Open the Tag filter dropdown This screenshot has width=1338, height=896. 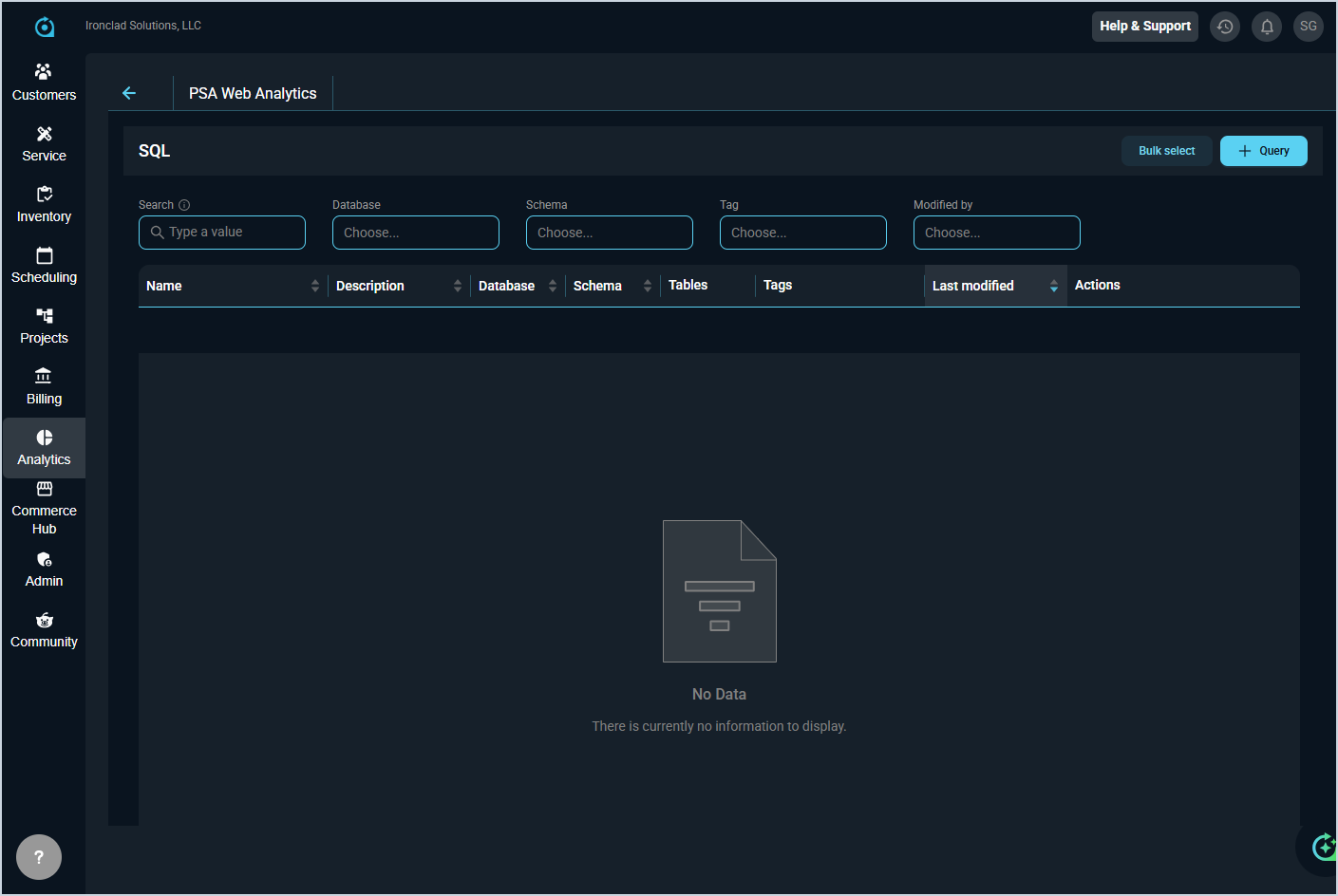point(802,233)
